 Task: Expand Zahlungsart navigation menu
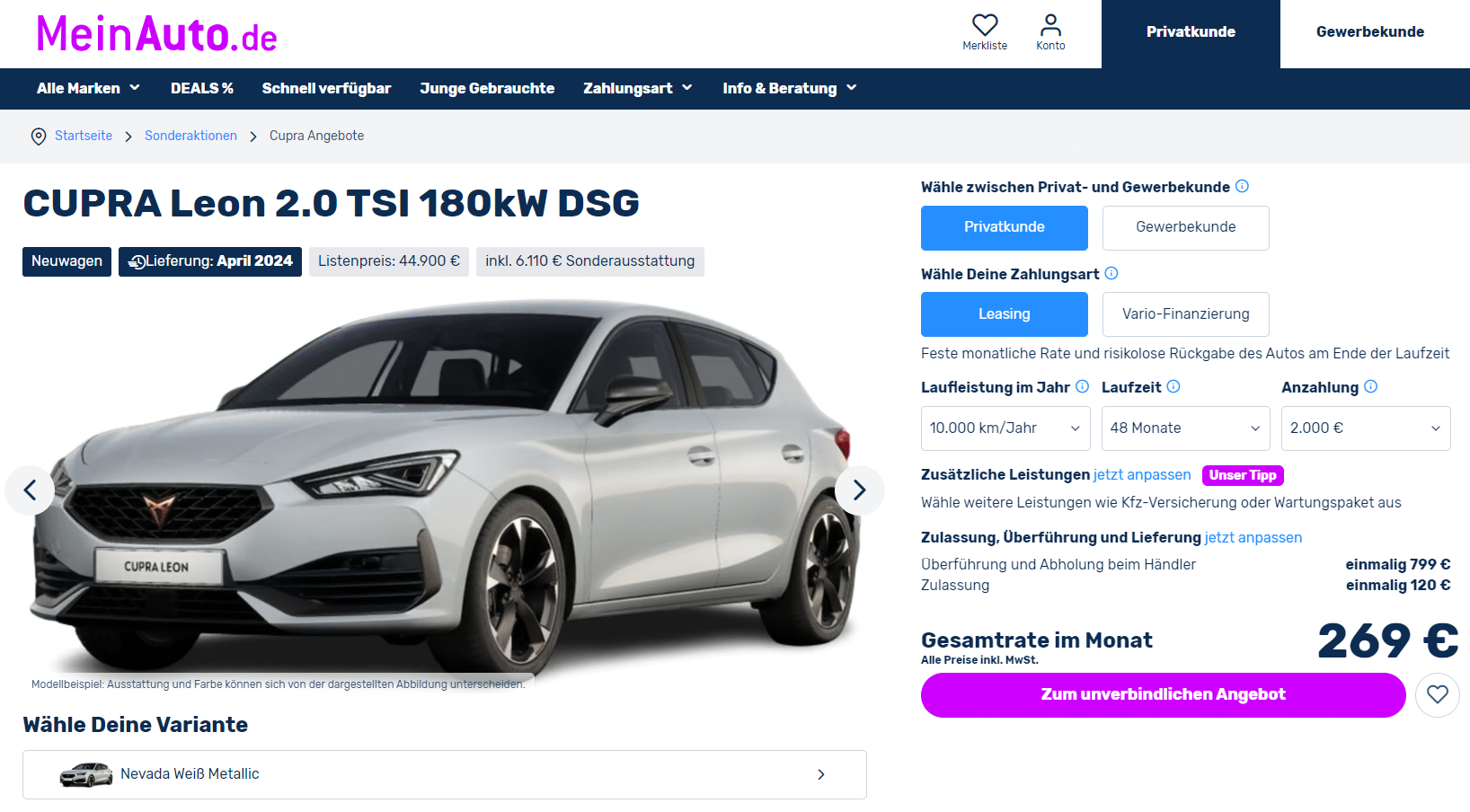click(638, 88)
